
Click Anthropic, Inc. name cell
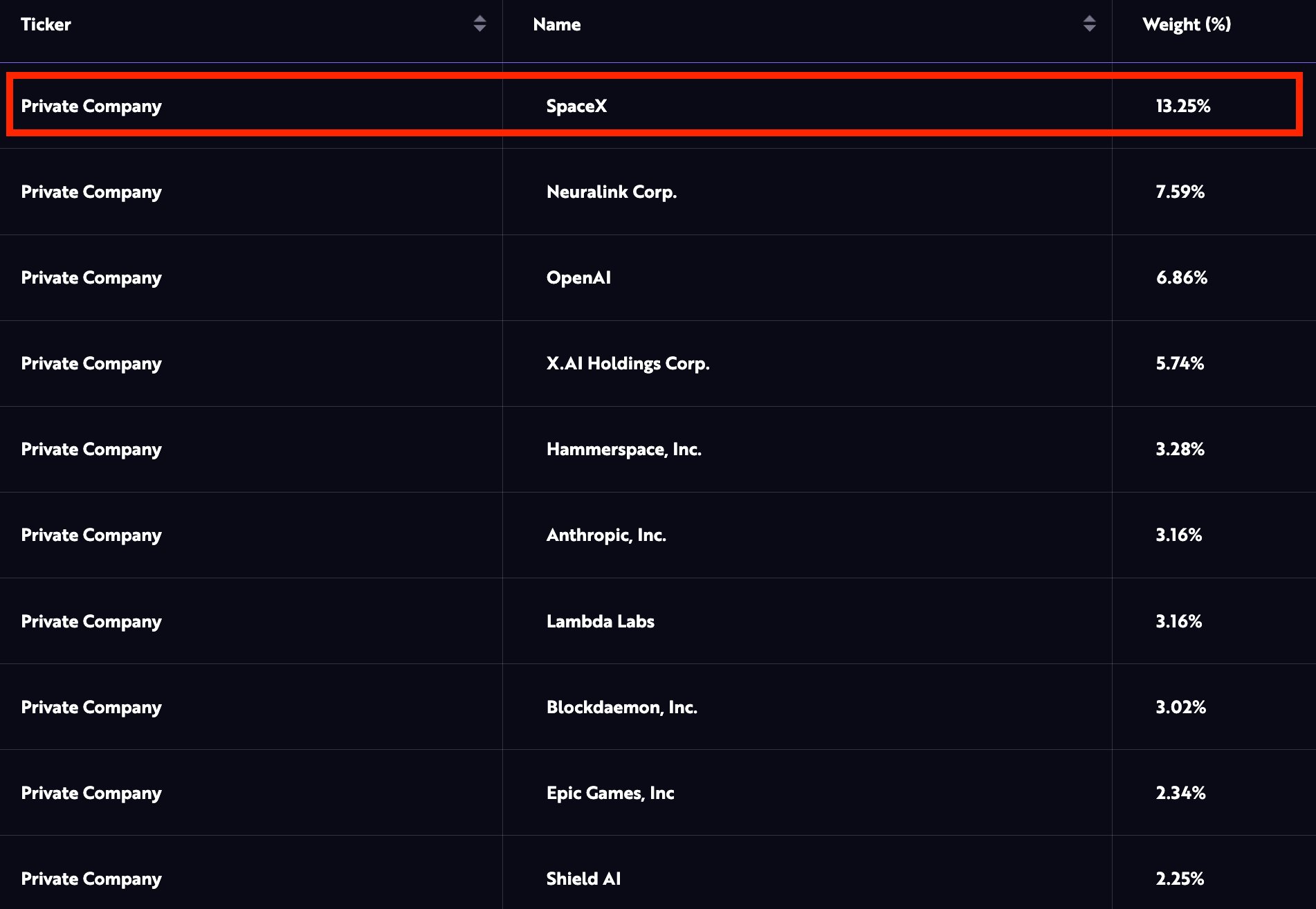click(x=606, y=535)
